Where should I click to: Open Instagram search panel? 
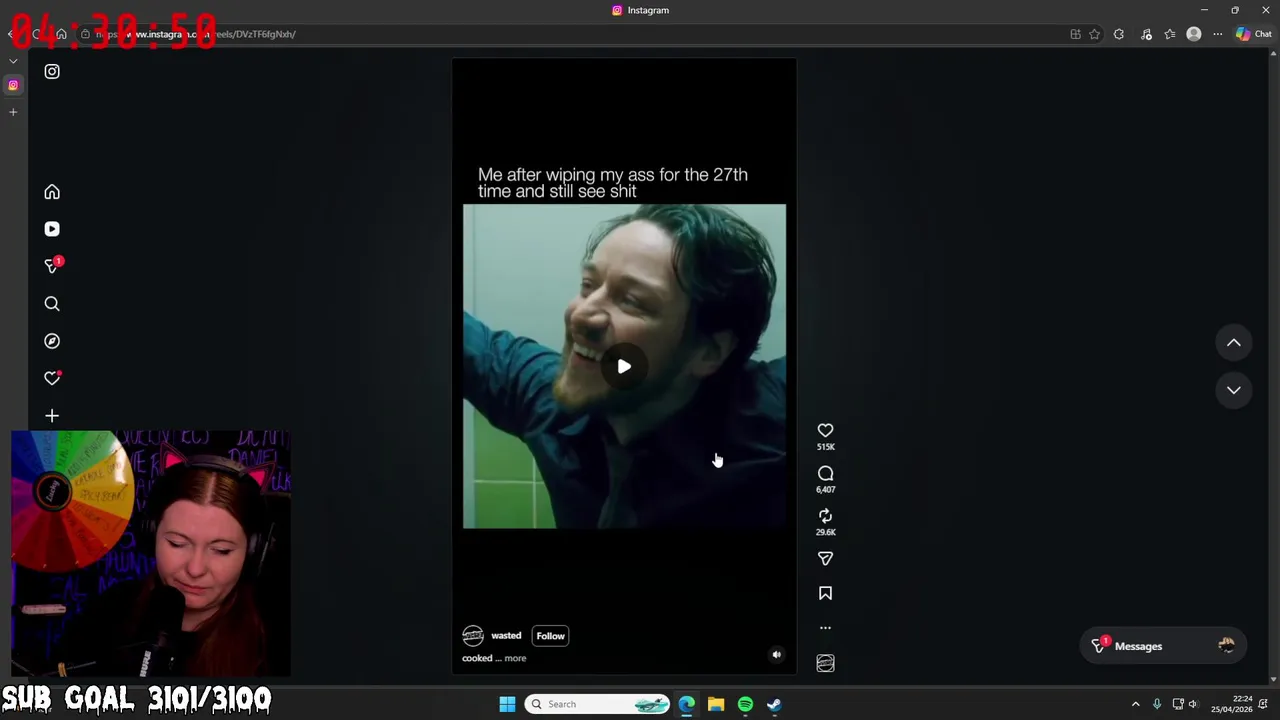coord(52,304)
